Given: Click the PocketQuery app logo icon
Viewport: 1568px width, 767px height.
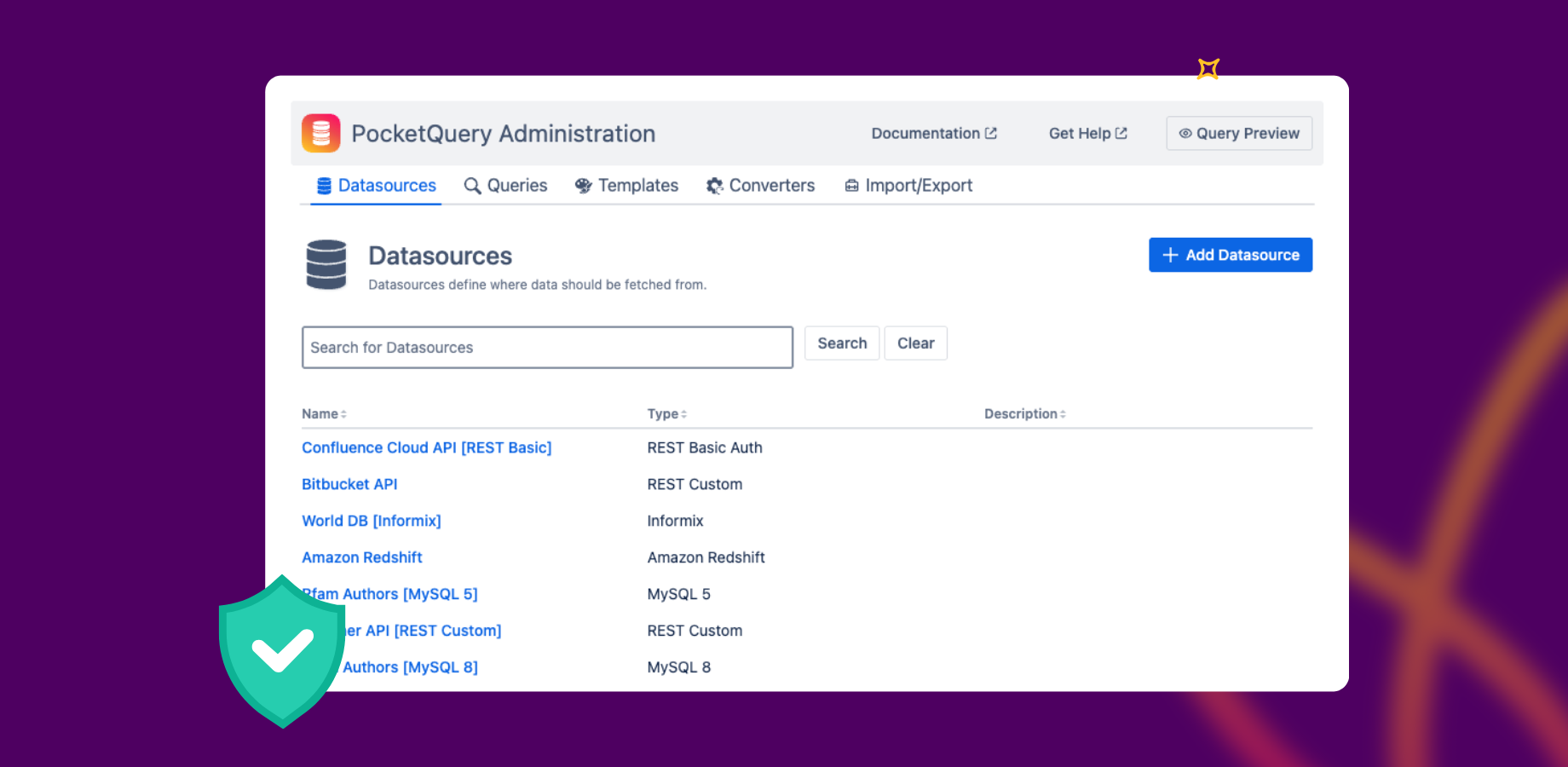Looking at the screenshot, I should pyautogui.click(x=322, y=133).
